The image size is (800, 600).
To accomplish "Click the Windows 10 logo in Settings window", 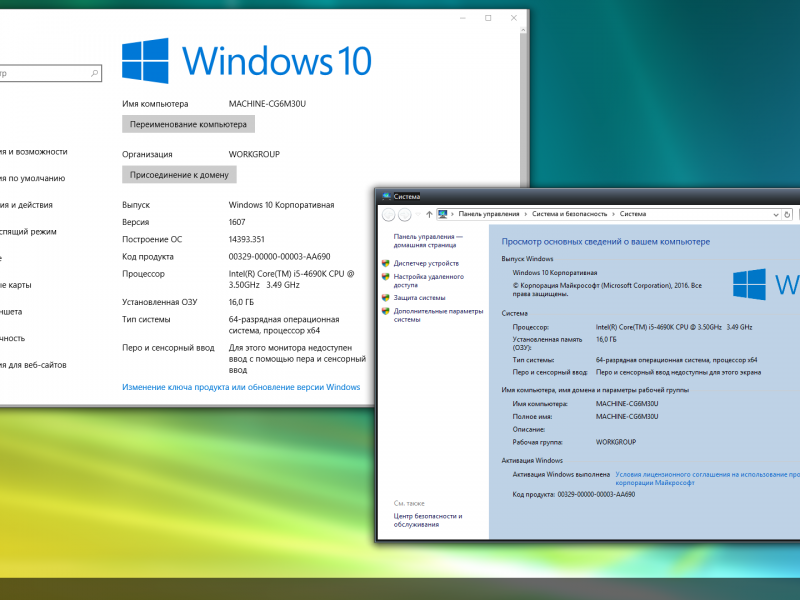I will 246,61.
